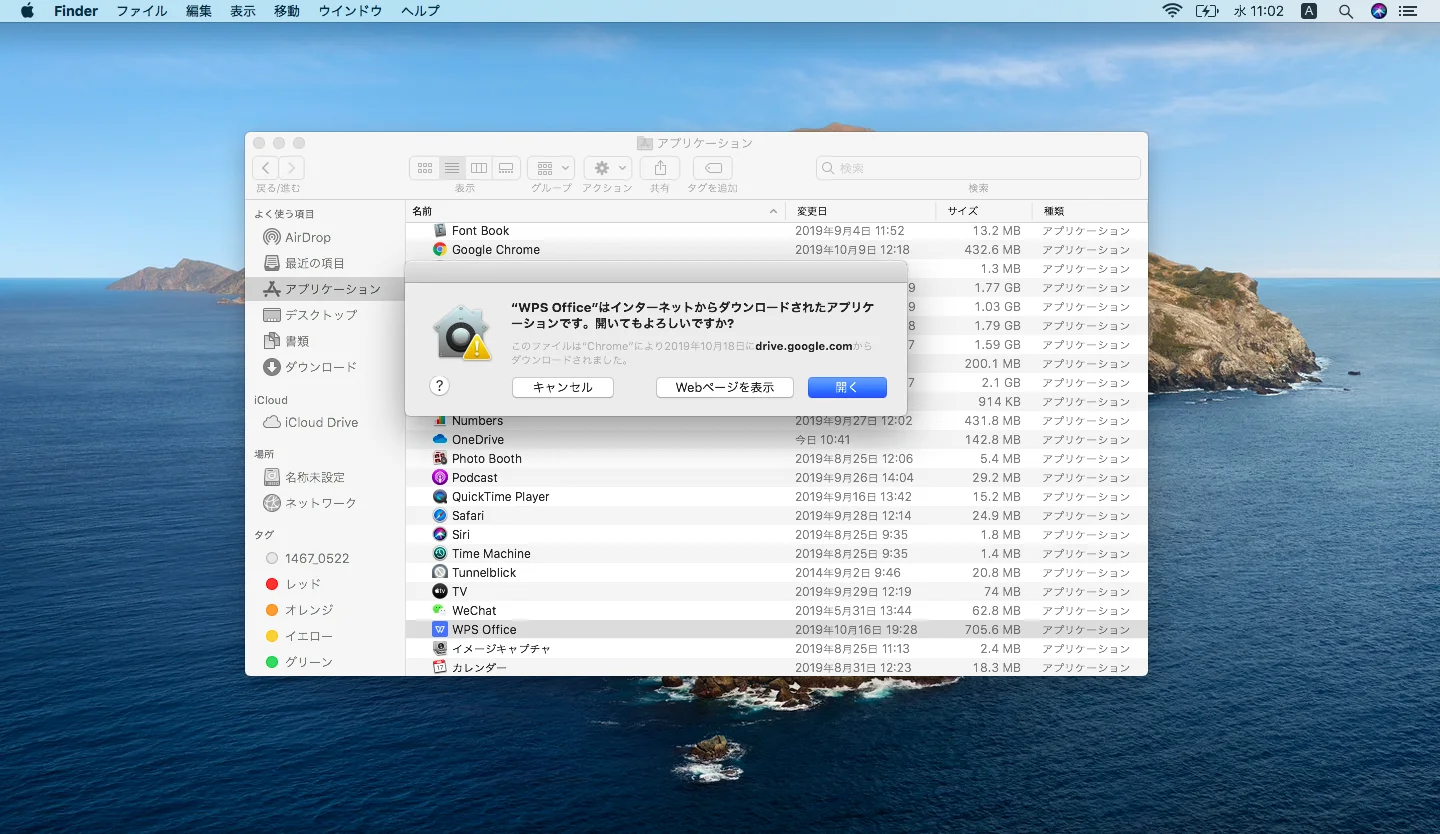The image size is (1440, 834).
Task: Open the ヘルプ menu
Action: coord(420,11)
